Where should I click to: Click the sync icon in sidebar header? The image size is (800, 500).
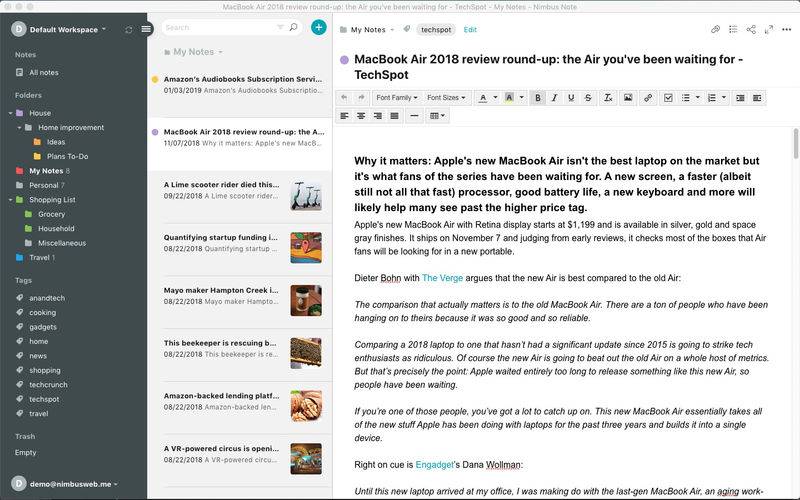(x=129, y=30)
